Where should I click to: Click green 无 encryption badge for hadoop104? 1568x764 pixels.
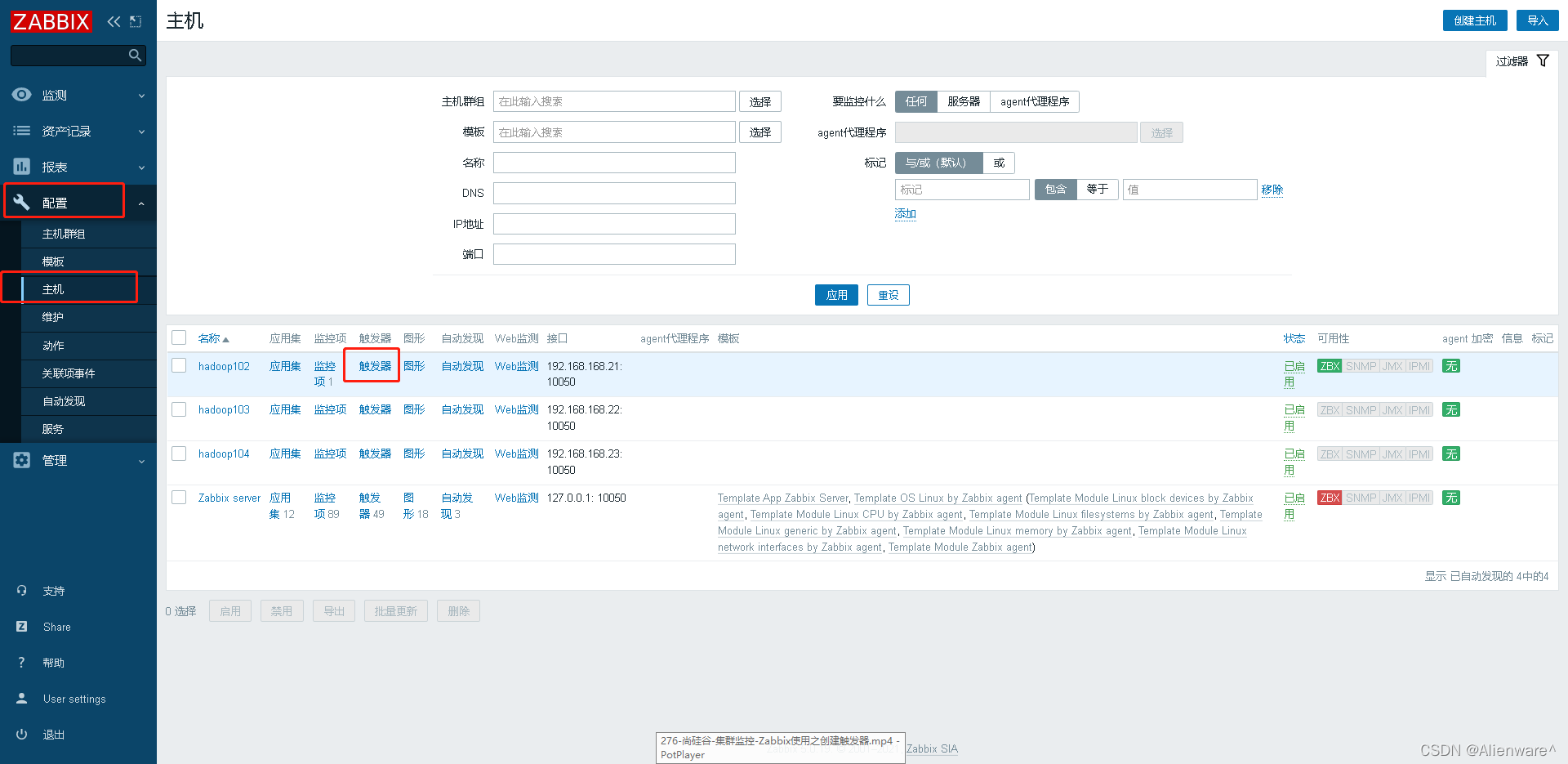click(x=1451, y=454)
